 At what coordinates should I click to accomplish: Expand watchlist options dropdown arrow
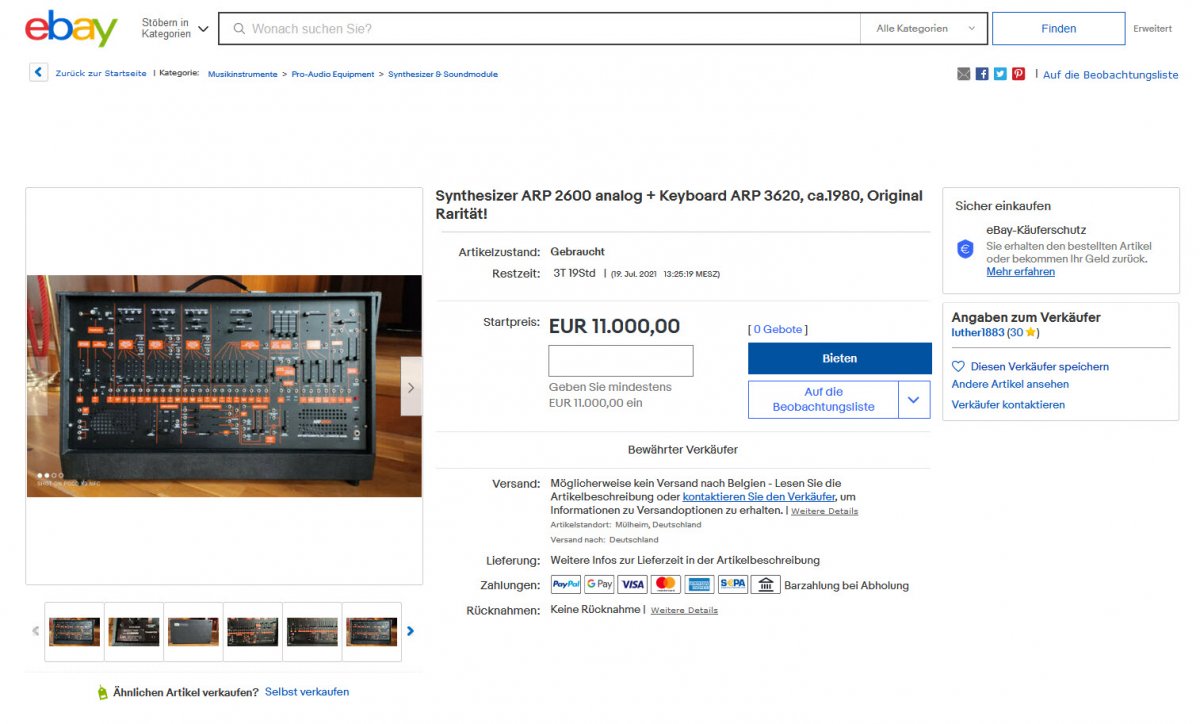pyautogui.click(x=914, y=399)
